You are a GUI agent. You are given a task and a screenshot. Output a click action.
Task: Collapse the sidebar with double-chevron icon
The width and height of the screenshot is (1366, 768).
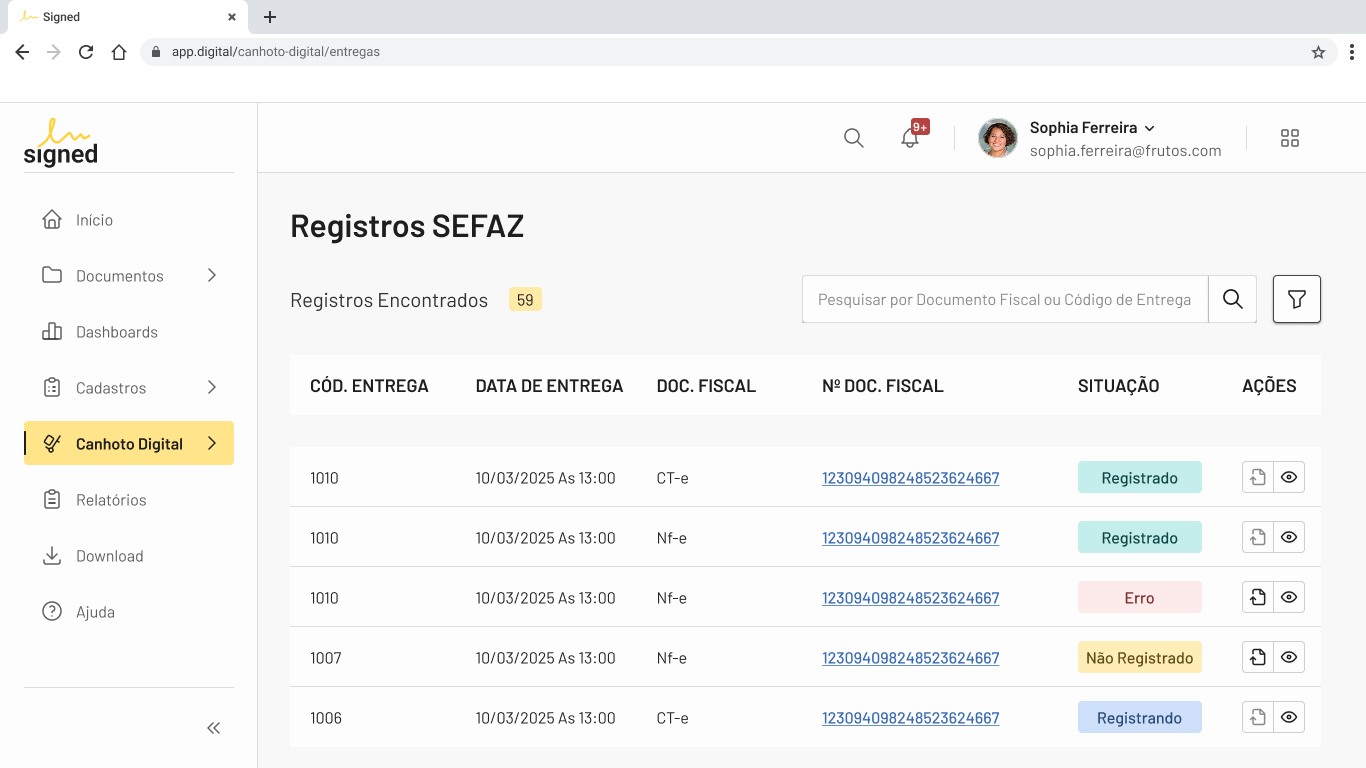(214, 728)
